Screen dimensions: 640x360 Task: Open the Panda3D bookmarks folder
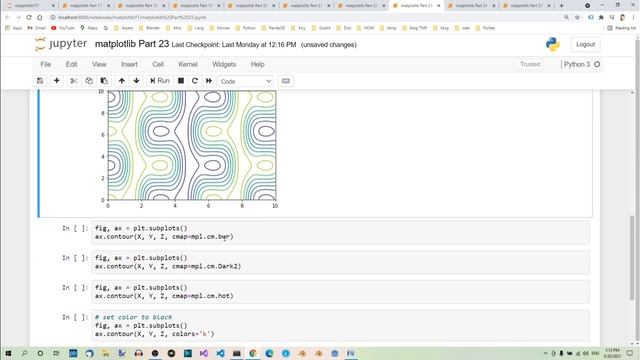[273, 28]
